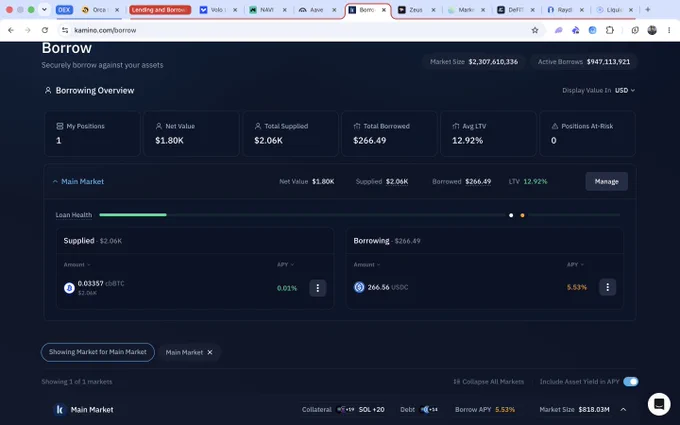Bookmark this page with the star icon
The image size is (680, 425).
tap(535, 30)
